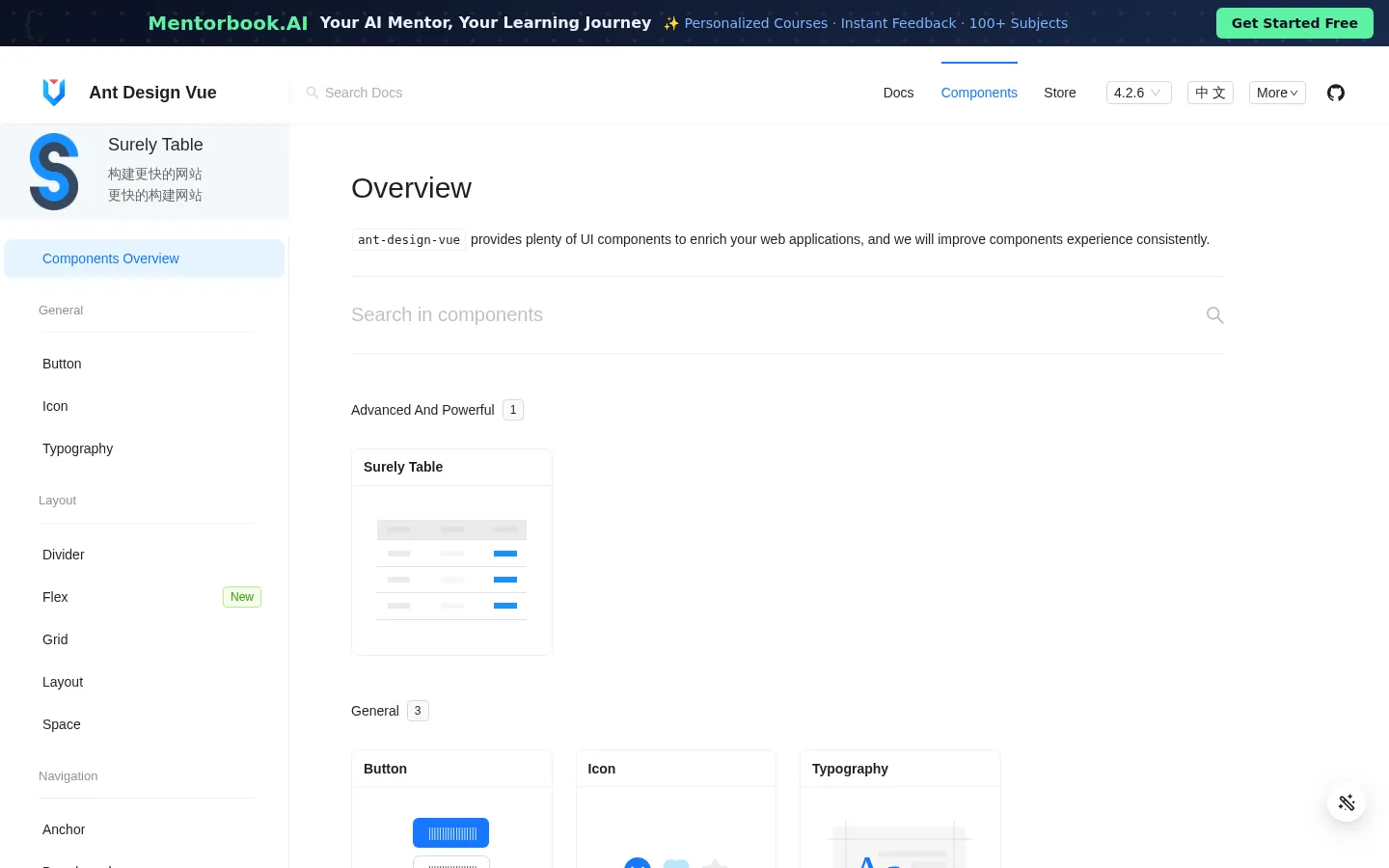Open Grid in the sidebar

145,639
